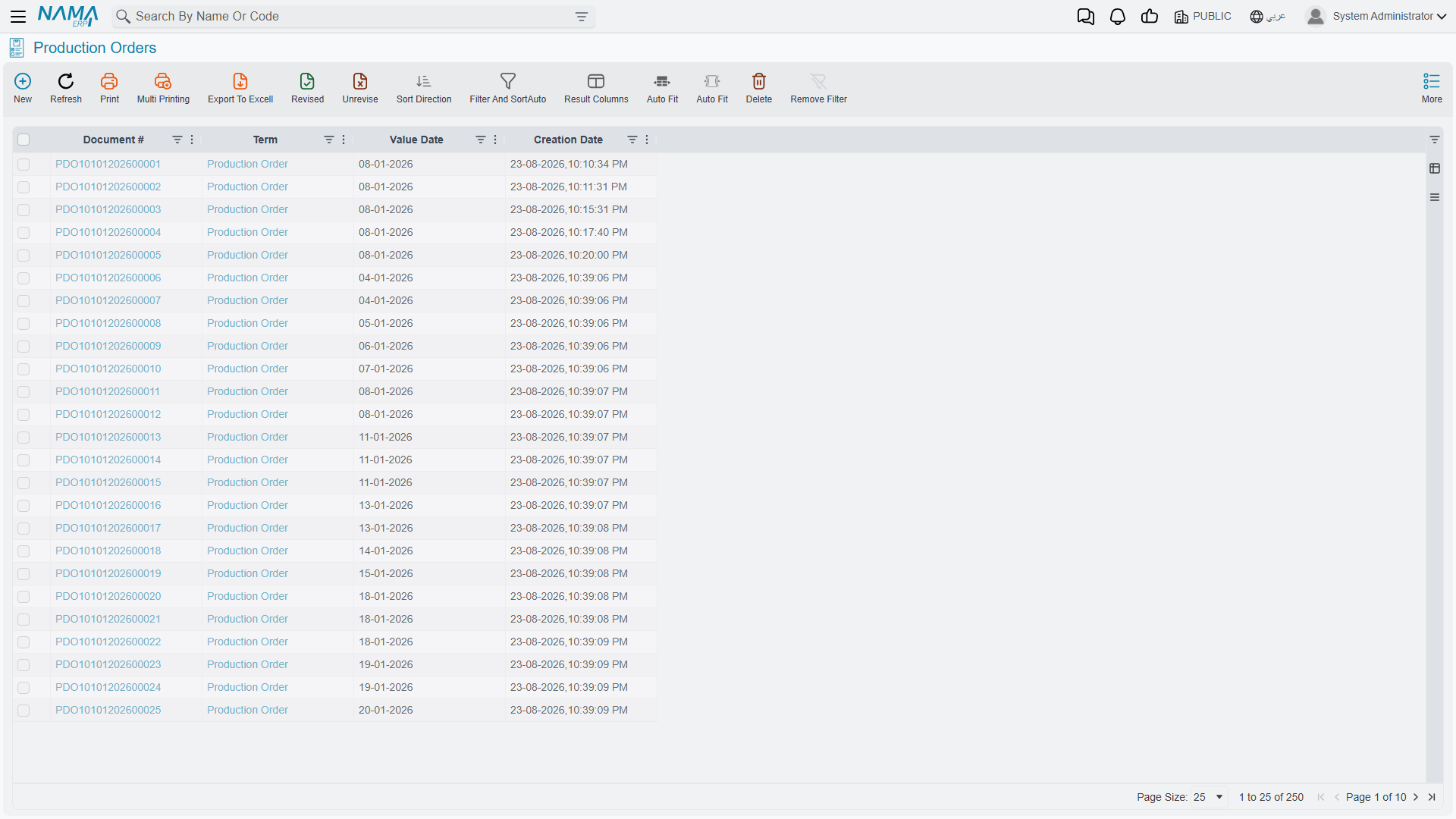Image resolution: width=1456 pixels, height=819 pixels.
Task: Open the chat messages icon
Action: (1086, 17)
